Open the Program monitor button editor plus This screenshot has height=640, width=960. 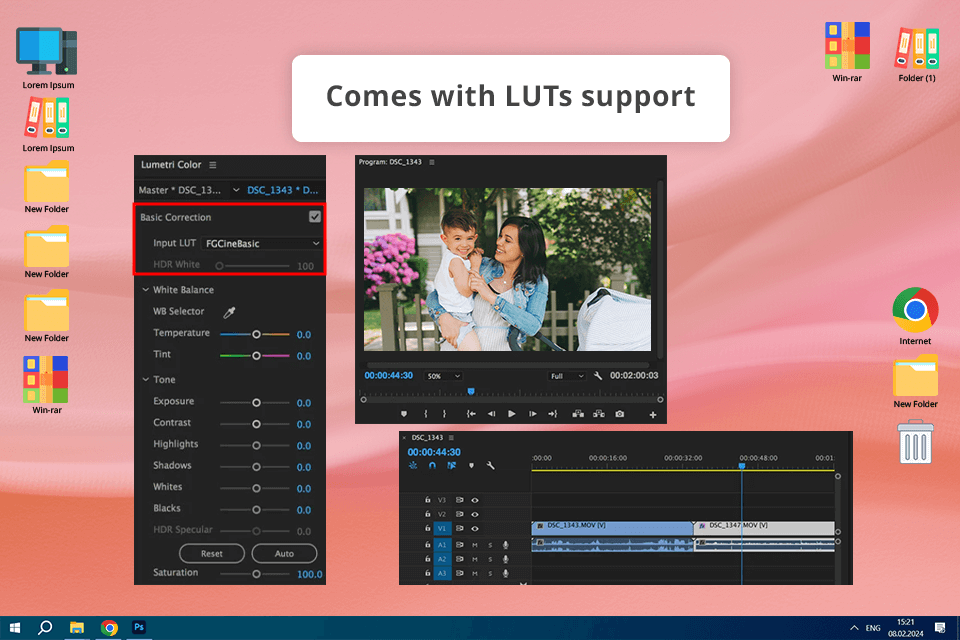click(653, 415)
